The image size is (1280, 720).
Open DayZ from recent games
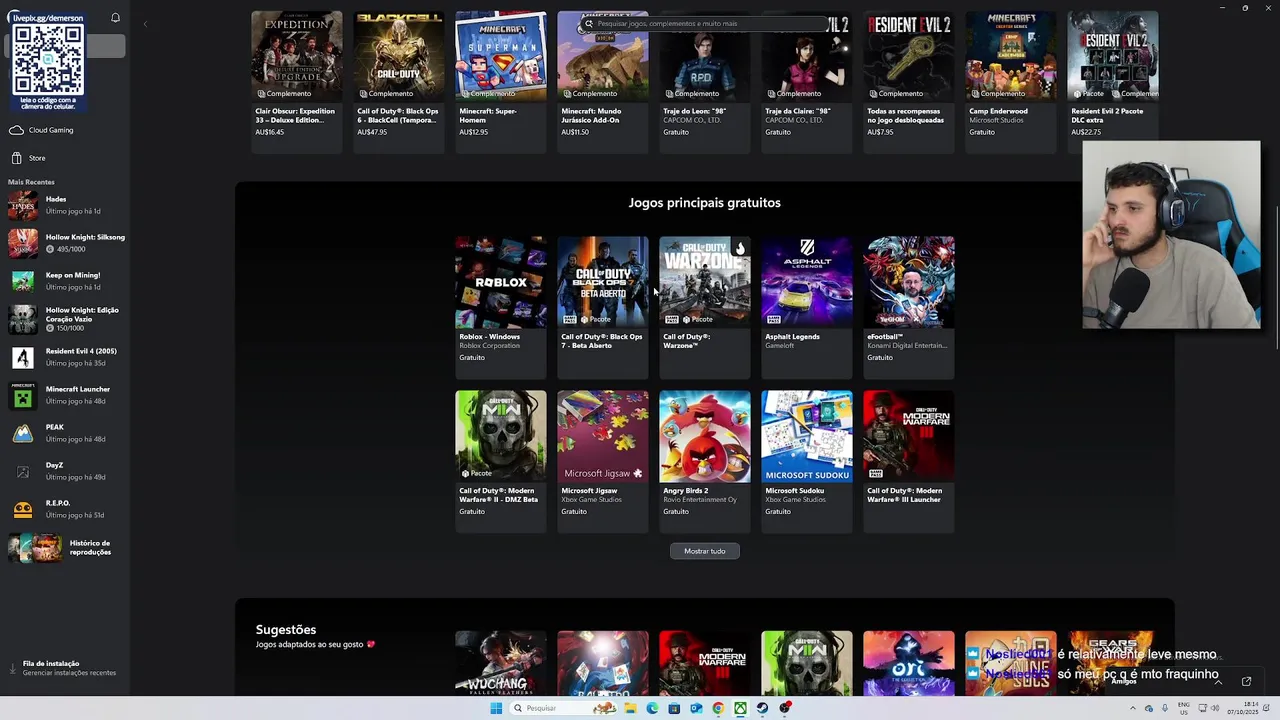[66, 471]
